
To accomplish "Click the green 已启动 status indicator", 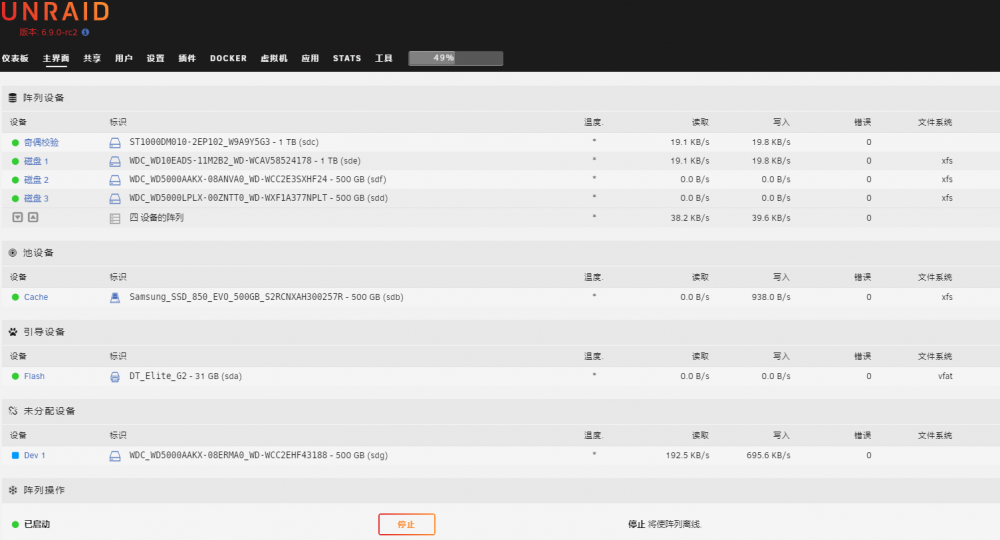I will pos(15,524).
